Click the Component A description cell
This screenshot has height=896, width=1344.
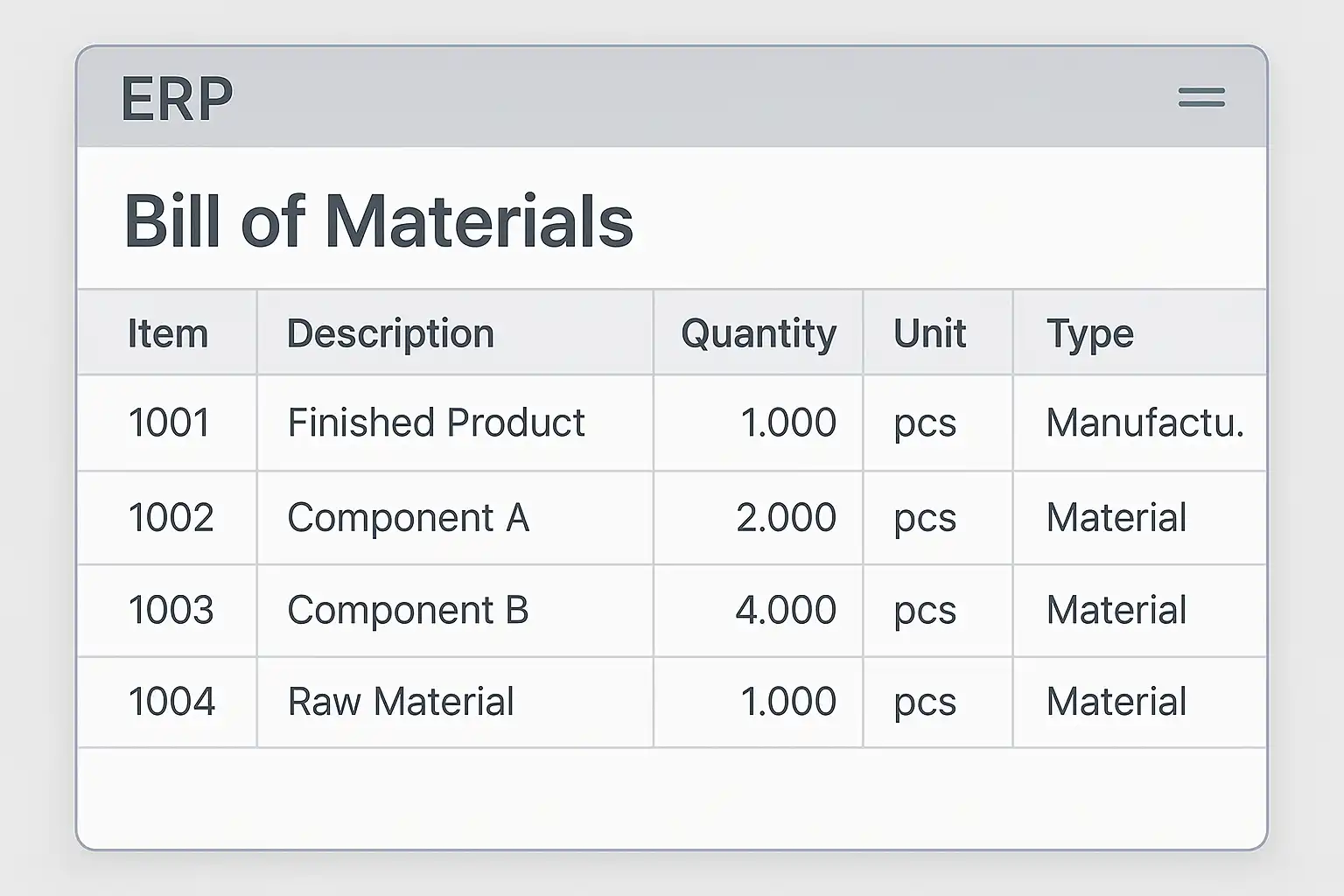pyautogui.click(x=408, y=517)
